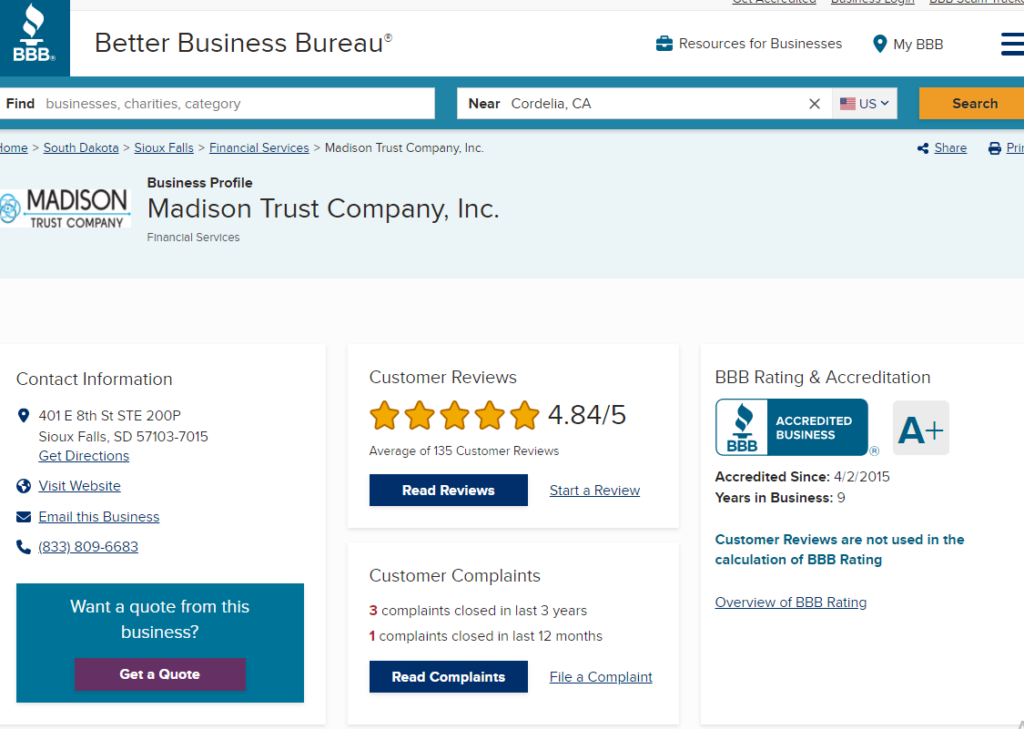Click the Share link

click(x=950, y=148)
